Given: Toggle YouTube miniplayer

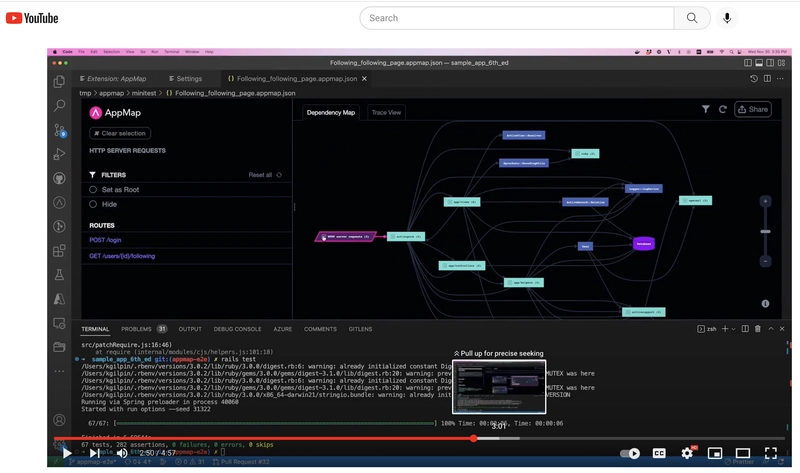Looking at the screenshot, I should click(715, 453).
